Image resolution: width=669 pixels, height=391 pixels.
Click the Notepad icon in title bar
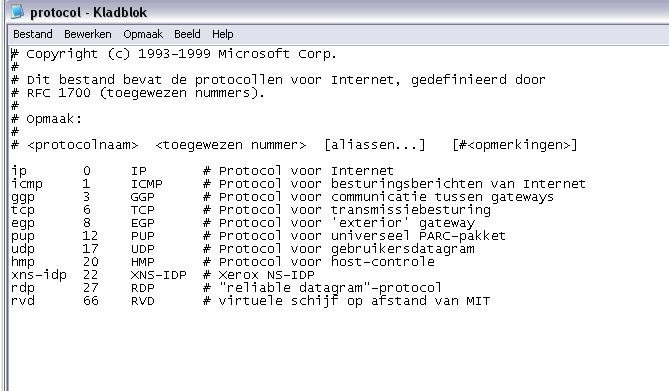point(17,12)
